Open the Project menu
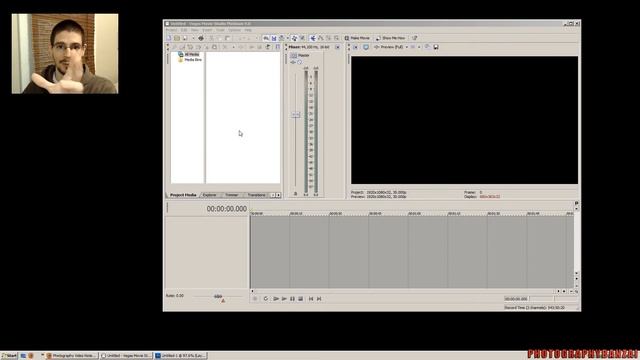Viewport: 640px width, 360px height. coord(171,30)
